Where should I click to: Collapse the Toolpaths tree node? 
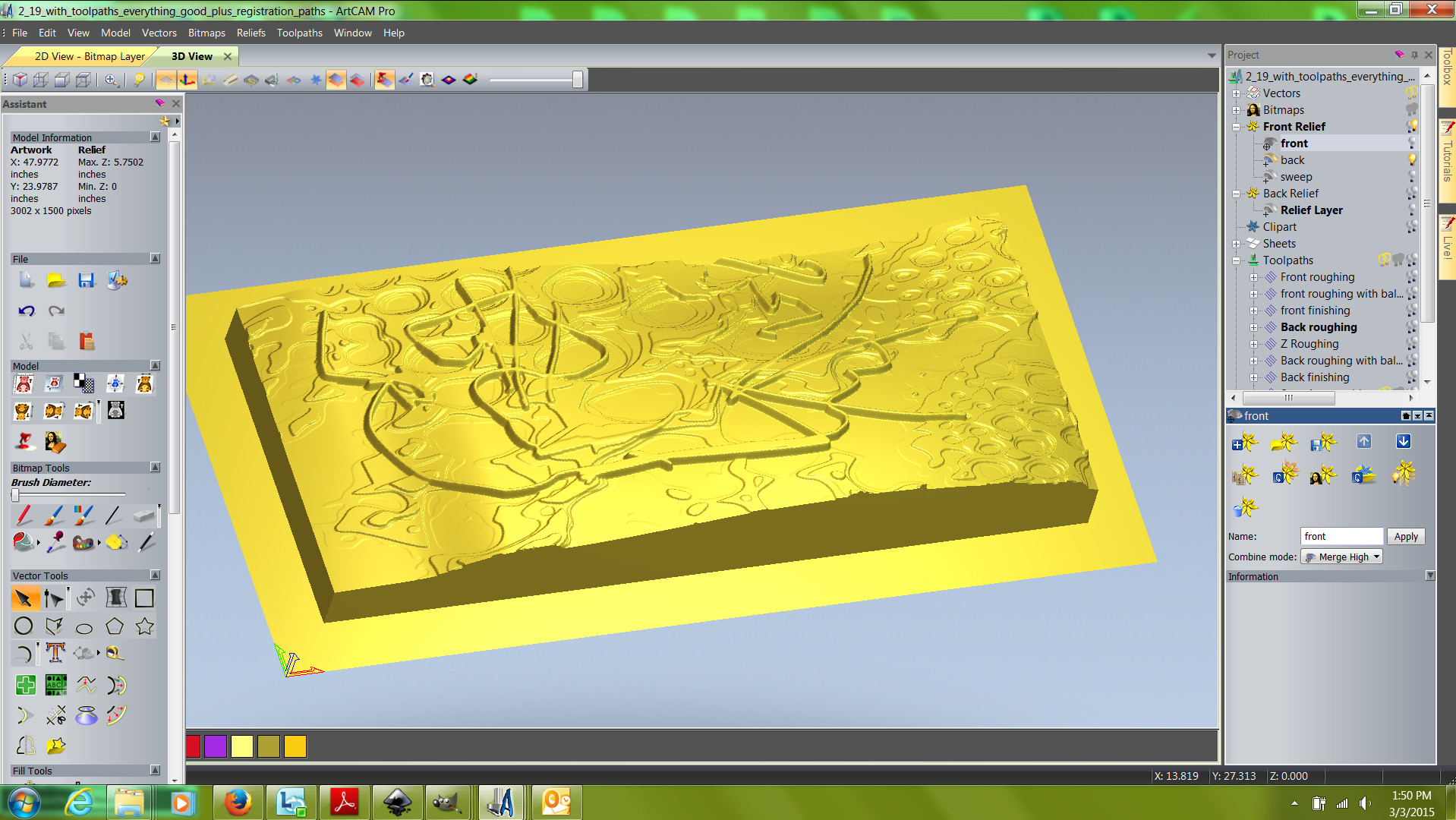(x=1236, y=260)
